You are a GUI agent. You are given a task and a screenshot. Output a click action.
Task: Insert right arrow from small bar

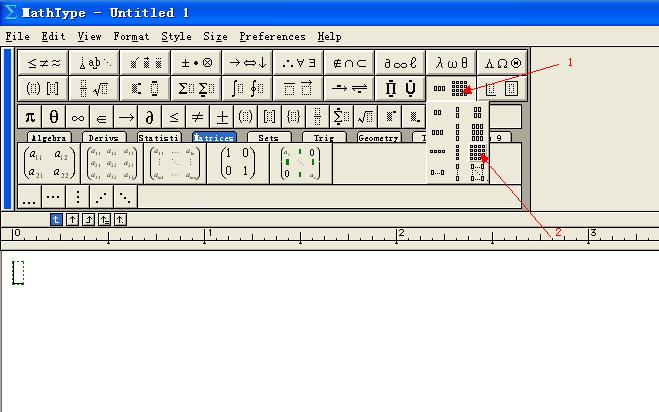pos(126,117)
